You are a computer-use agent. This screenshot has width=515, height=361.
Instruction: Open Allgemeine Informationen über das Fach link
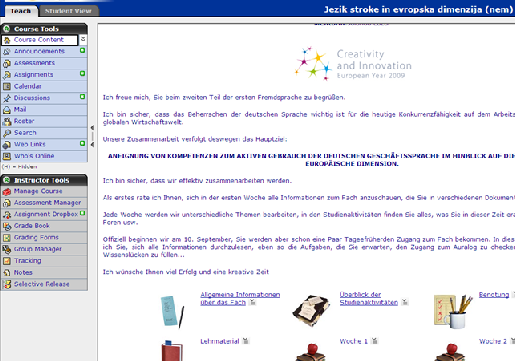pyautogui.click(x=240, y=298)
